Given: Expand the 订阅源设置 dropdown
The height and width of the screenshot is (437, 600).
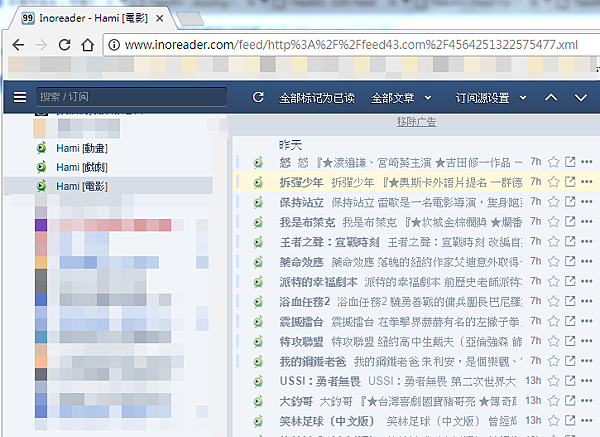Looking at the screenshot, I should point(491,98).
